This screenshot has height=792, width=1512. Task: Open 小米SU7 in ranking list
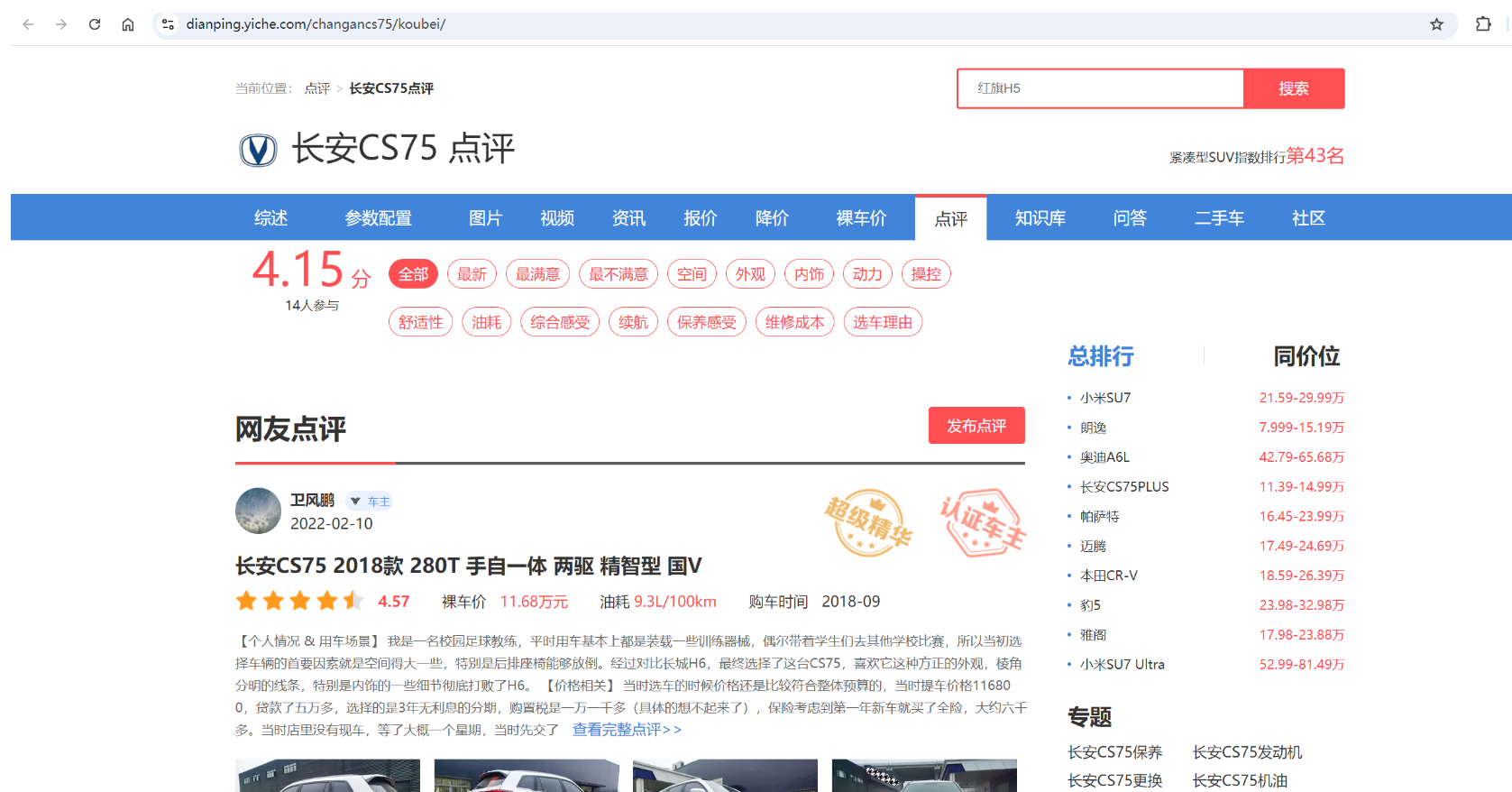[x=1105, y=398]
